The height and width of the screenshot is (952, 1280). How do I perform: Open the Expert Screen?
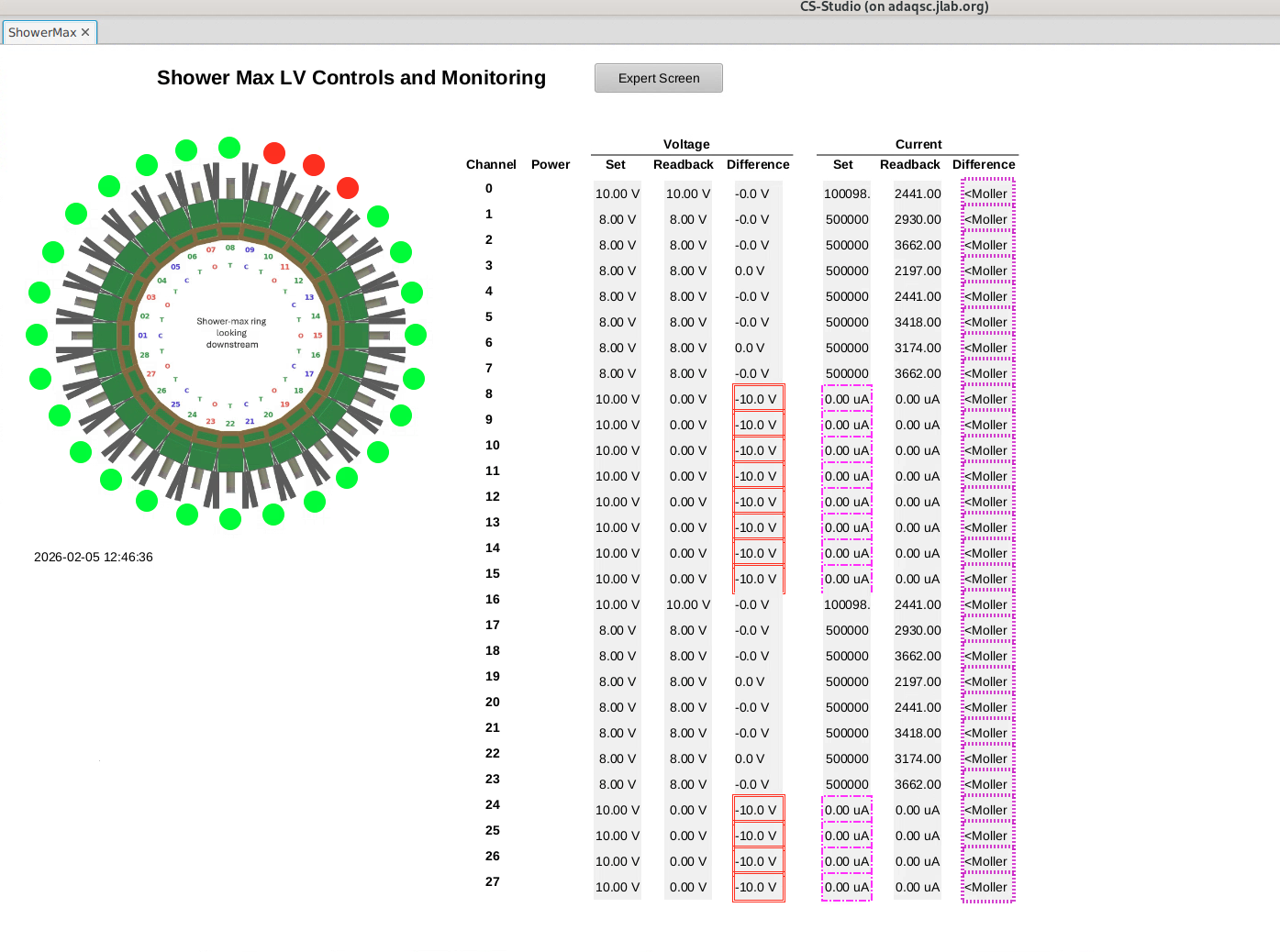[x=658, y=78]
